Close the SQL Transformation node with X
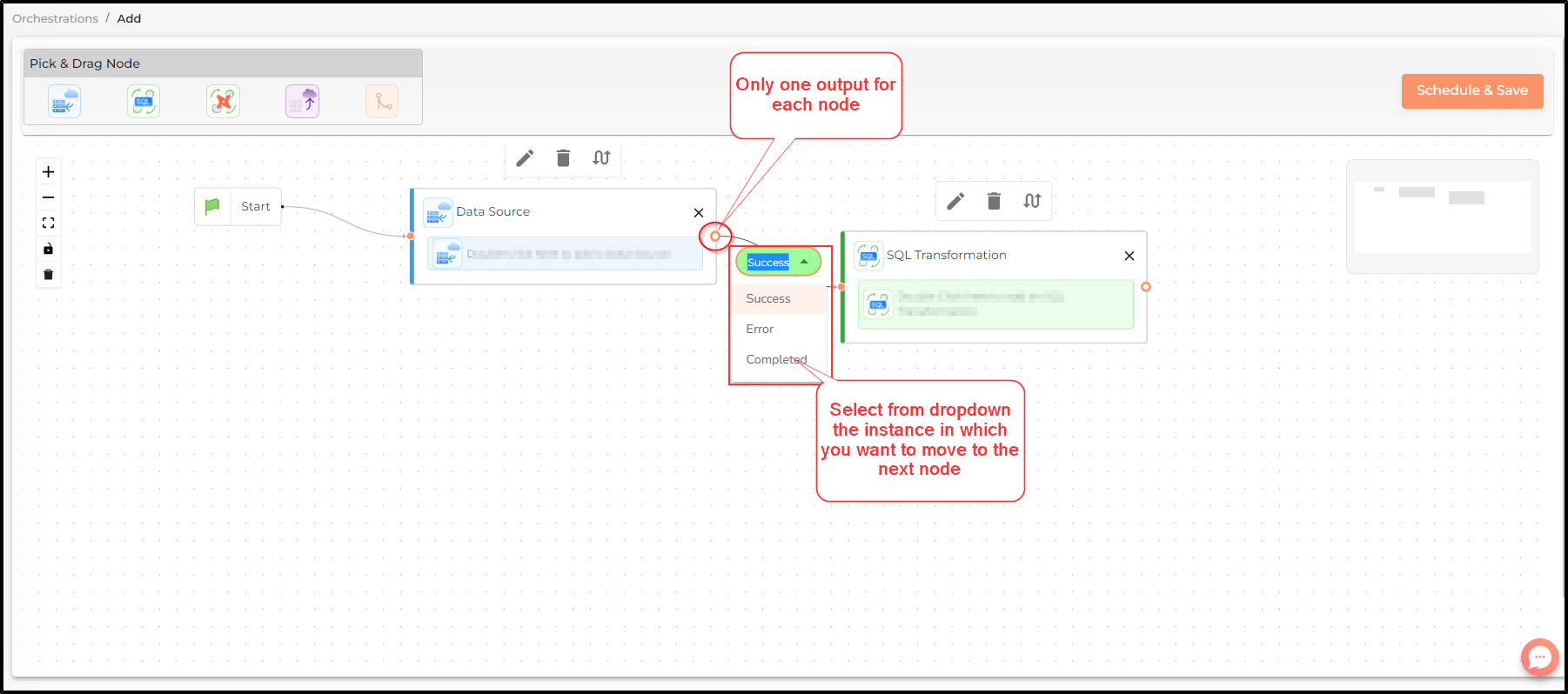The image size is (1568, 694). click(1129, 256)
